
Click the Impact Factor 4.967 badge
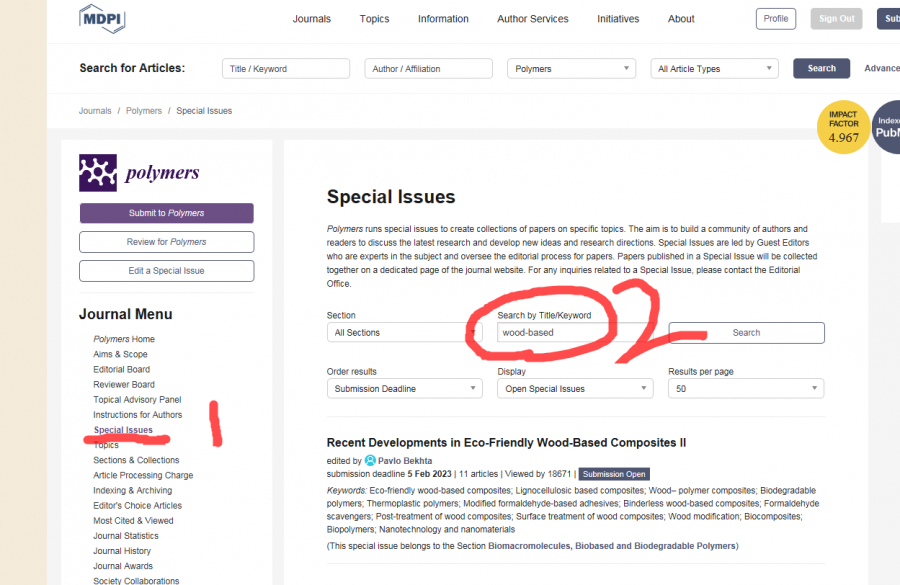pos(843,128)
